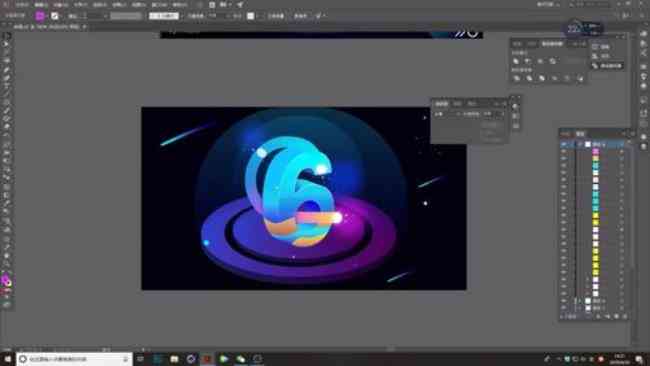Toggle visibility eye of the pink sublayer

tap(564, 152)
